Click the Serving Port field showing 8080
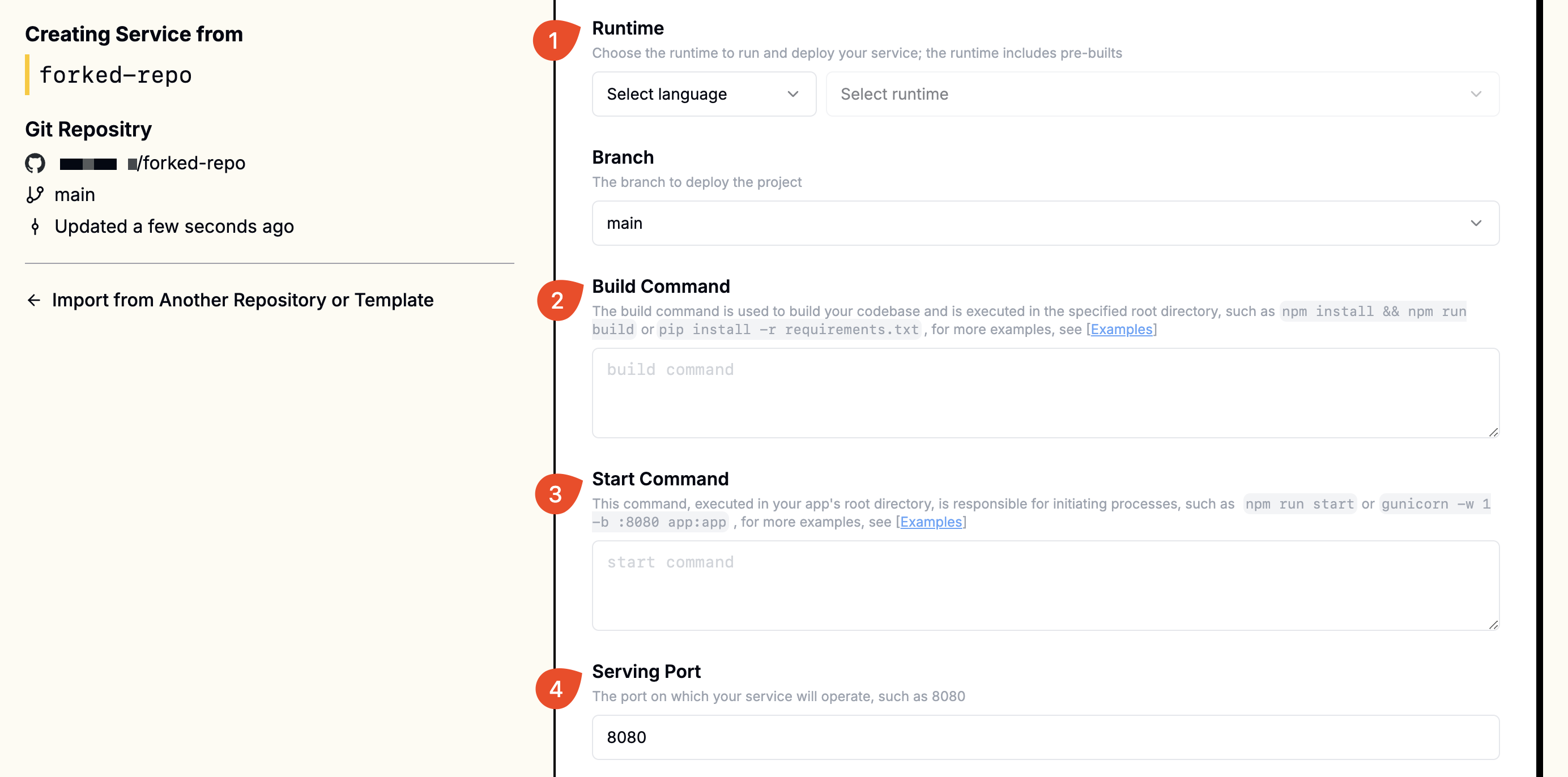The width and height of the screenshot is (1568, 777). 1045,737
